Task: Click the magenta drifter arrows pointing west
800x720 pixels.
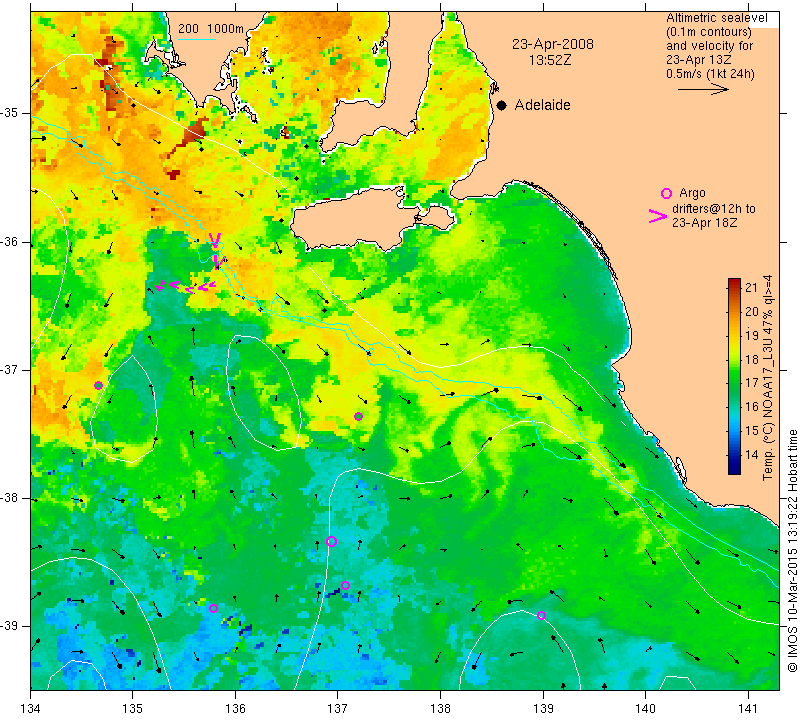Action: tap(186, 287)
